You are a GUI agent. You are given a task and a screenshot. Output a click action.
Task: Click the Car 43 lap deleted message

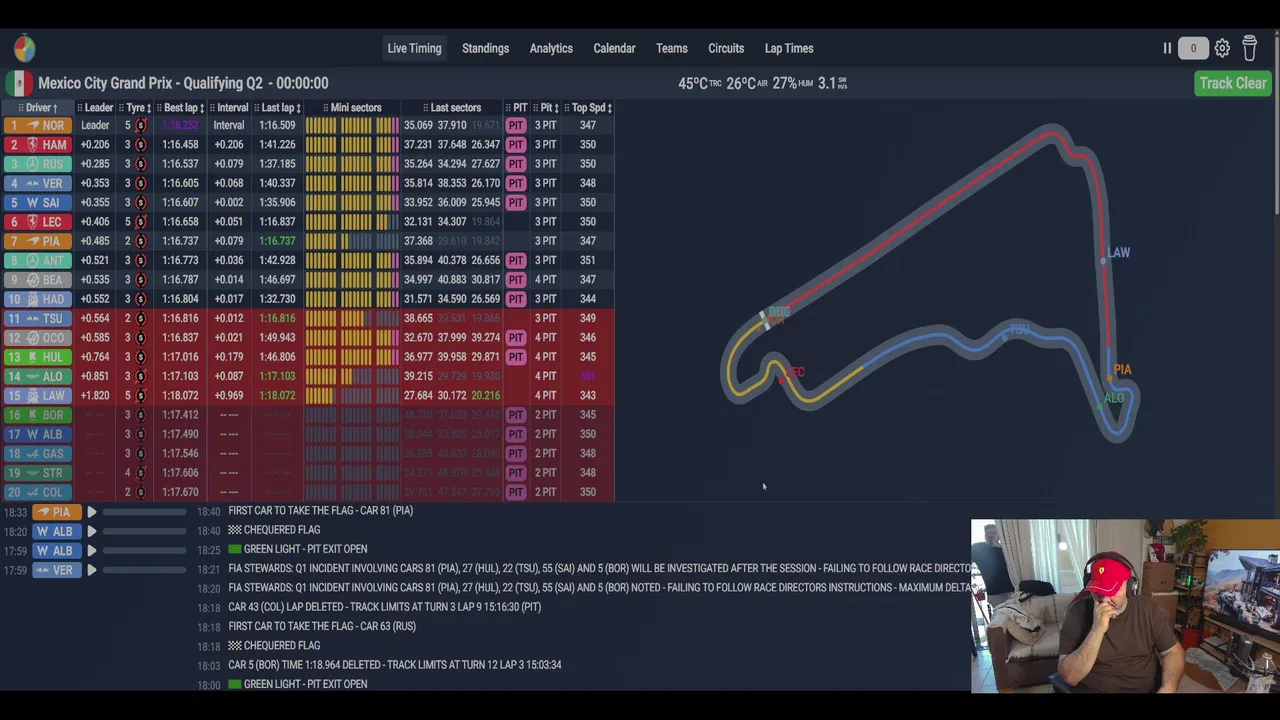[x=385, y=607]
